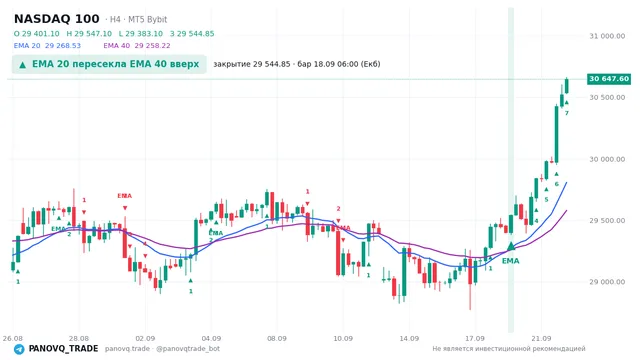640x360 pixels.
Task: Click the open value O 29 401.10
Action: tap(37, 33)
